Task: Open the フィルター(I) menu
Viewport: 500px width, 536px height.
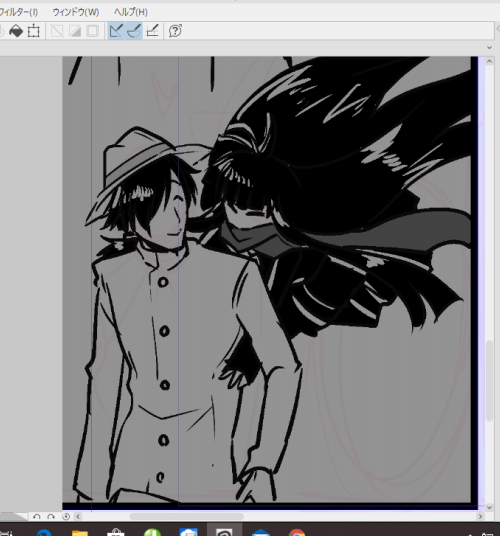Action: pos(18,12)
